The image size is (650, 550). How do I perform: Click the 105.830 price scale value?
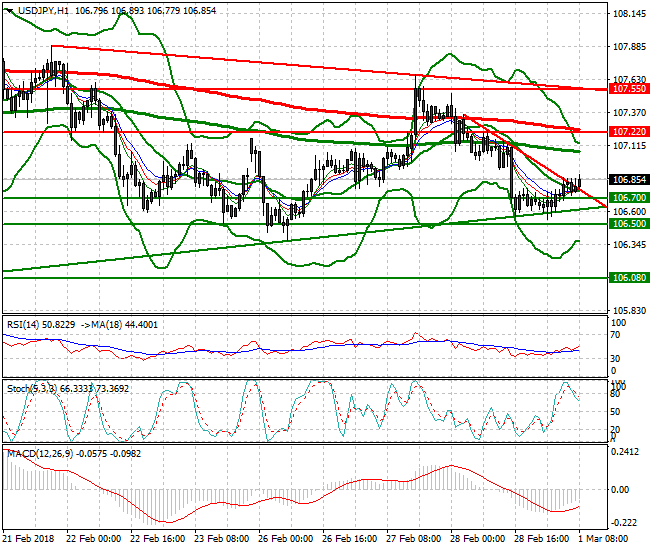point(629,310)
